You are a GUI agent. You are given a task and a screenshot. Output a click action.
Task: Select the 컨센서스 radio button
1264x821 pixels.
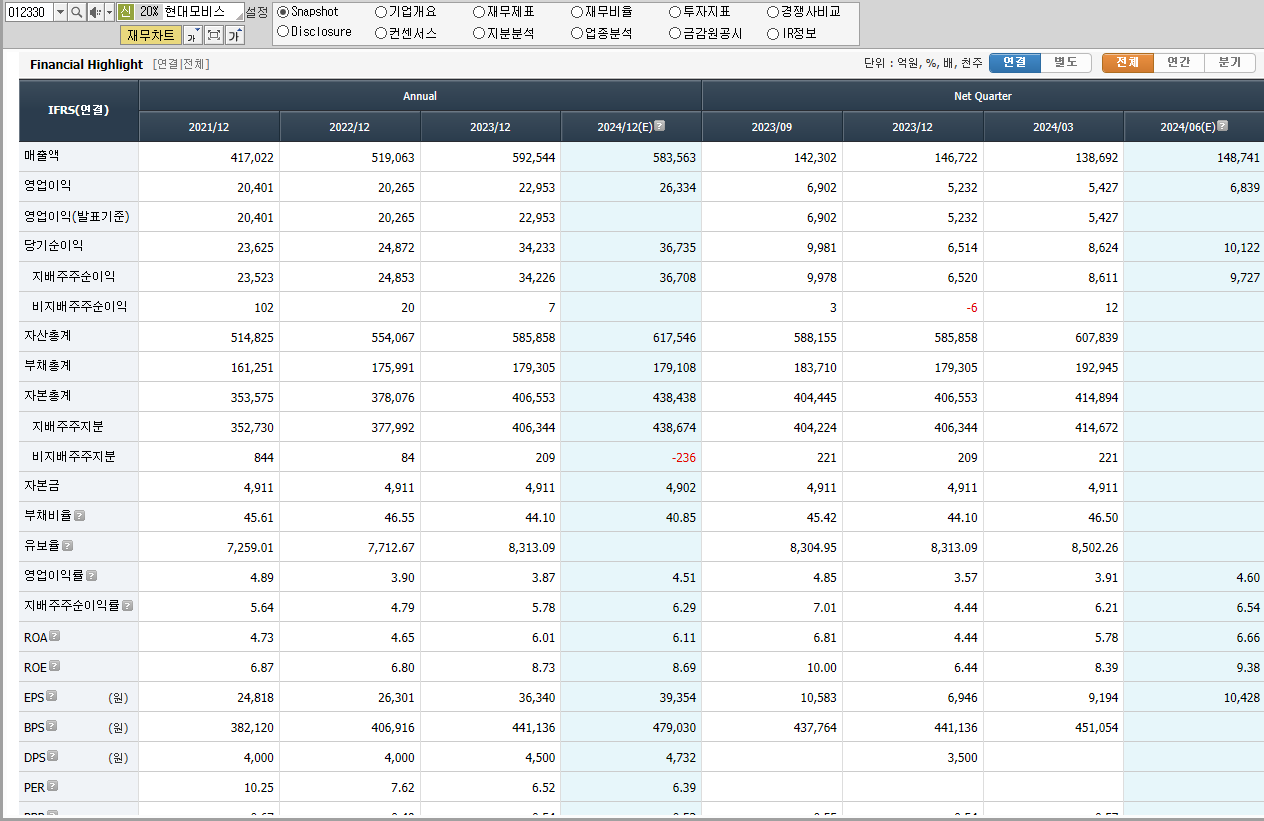pyautogui.click(x=381, y=33)
